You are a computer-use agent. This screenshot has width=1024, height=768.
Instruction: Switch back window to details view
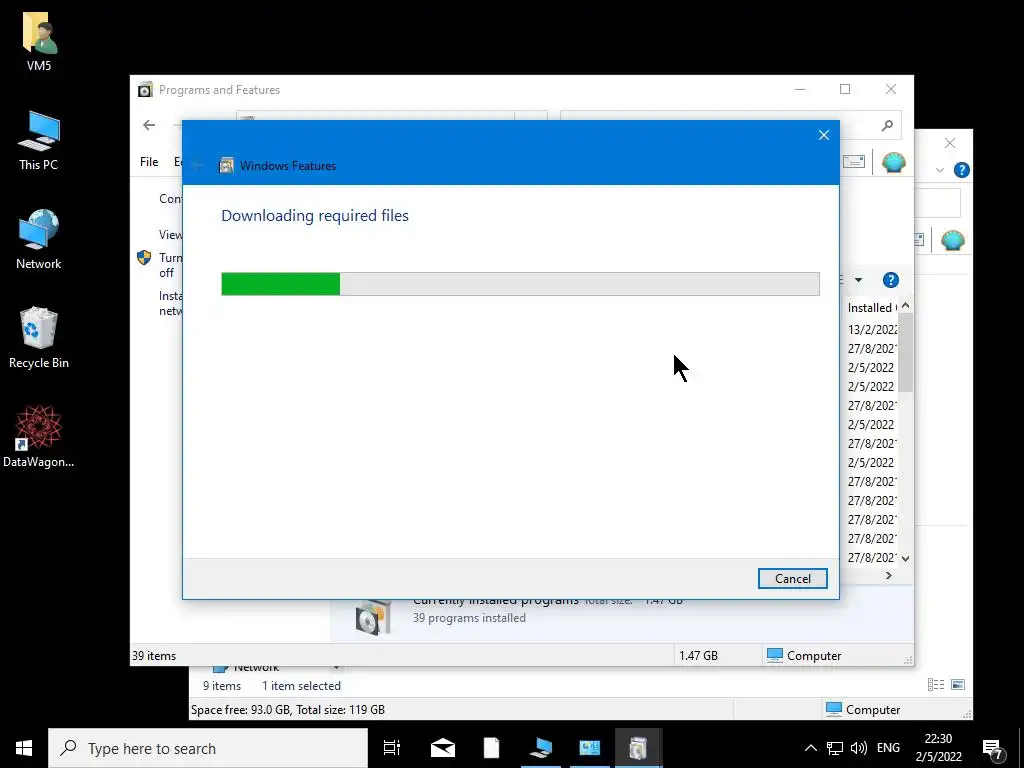[936, 684]
